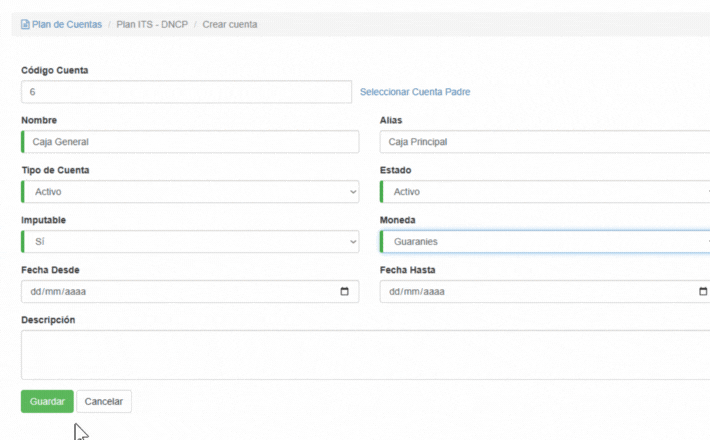Expand the Imputable dropdown
The width and height of the screenshot is (710, 440).
tap(190, 242)
